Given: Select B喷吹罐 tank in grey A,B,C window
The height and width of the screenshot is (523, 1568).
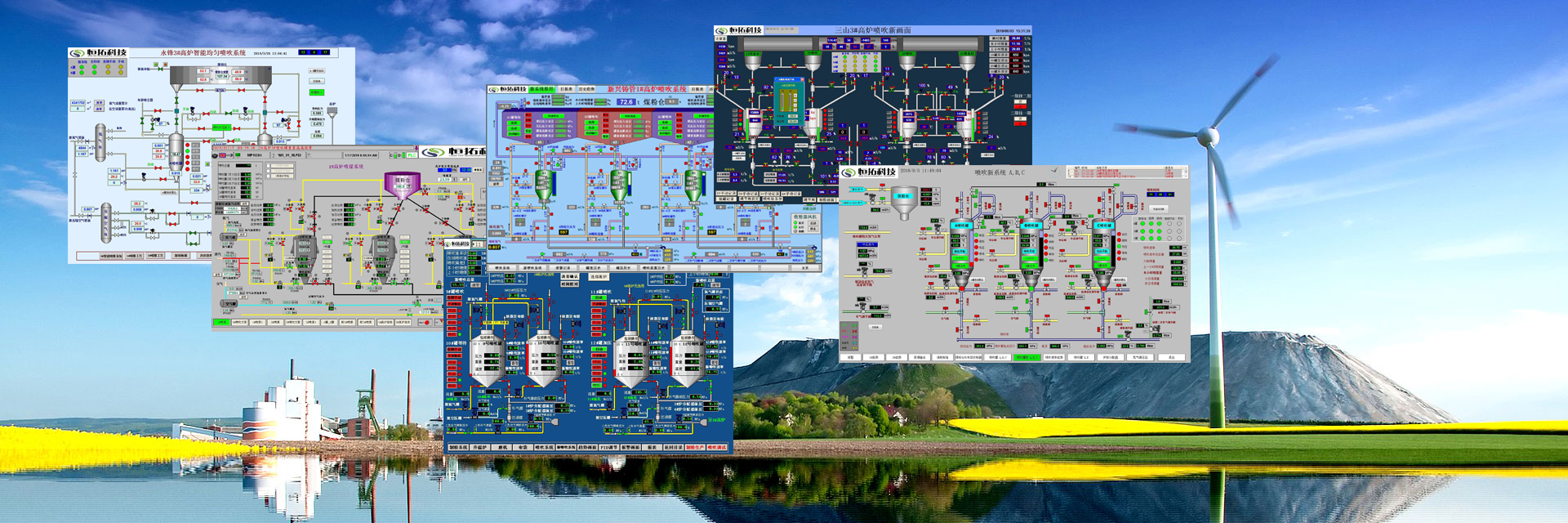Looking at the screenshot, I should click(1031, 255).
